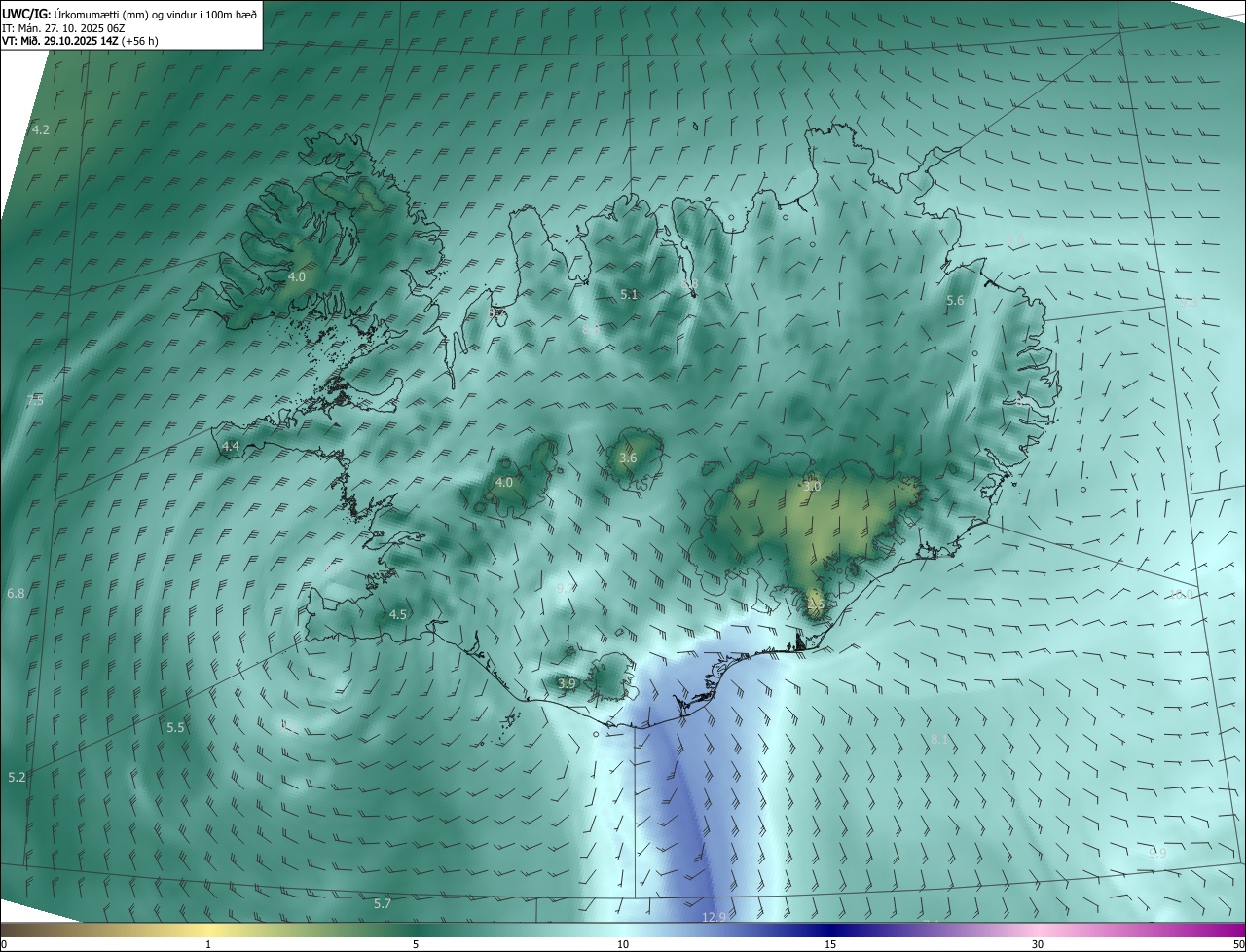Click the 5.6 value label in northeast Iceland
The height and width of the screenshot is (952, 1246).
pyautogui.click(x=955, y=301)
